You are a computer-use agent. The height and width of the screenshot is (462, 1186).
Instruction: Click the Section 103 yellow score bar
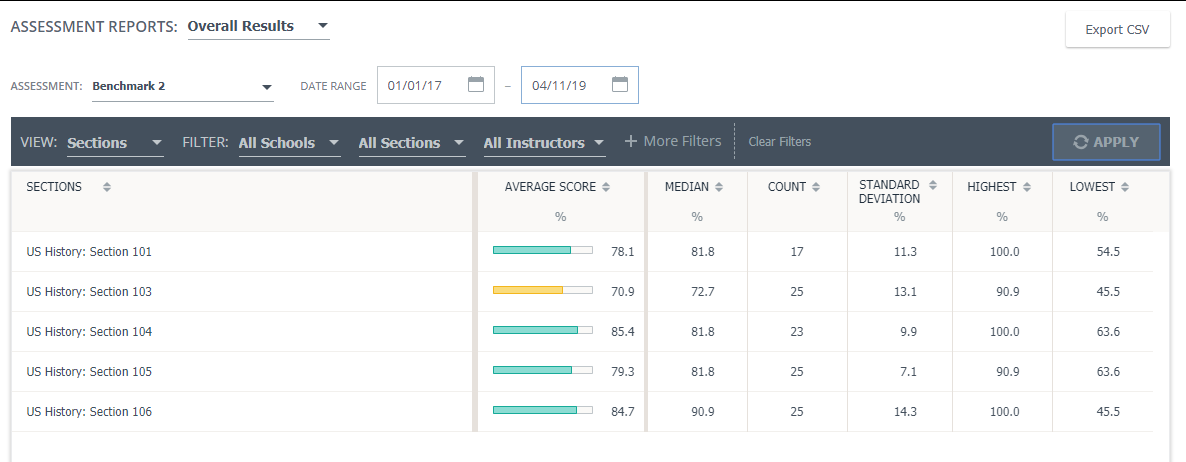click(528, 292)
